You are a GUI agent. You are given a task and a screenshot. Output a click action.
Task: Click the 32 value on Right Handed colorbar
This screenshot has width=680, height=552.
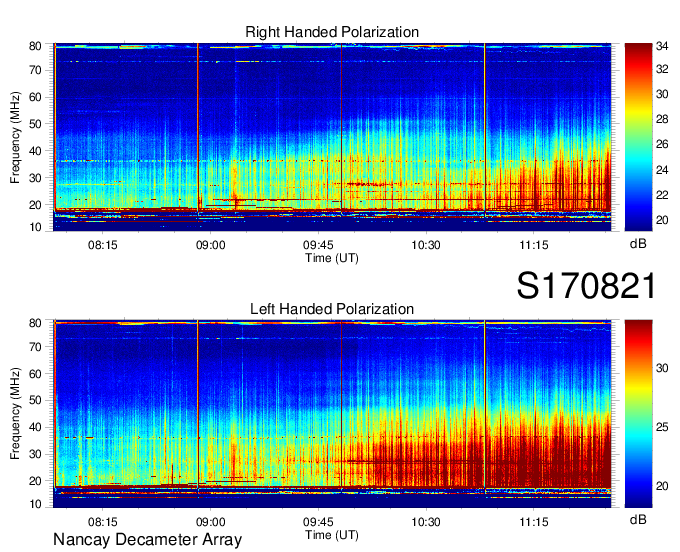[x=662, y=69]
